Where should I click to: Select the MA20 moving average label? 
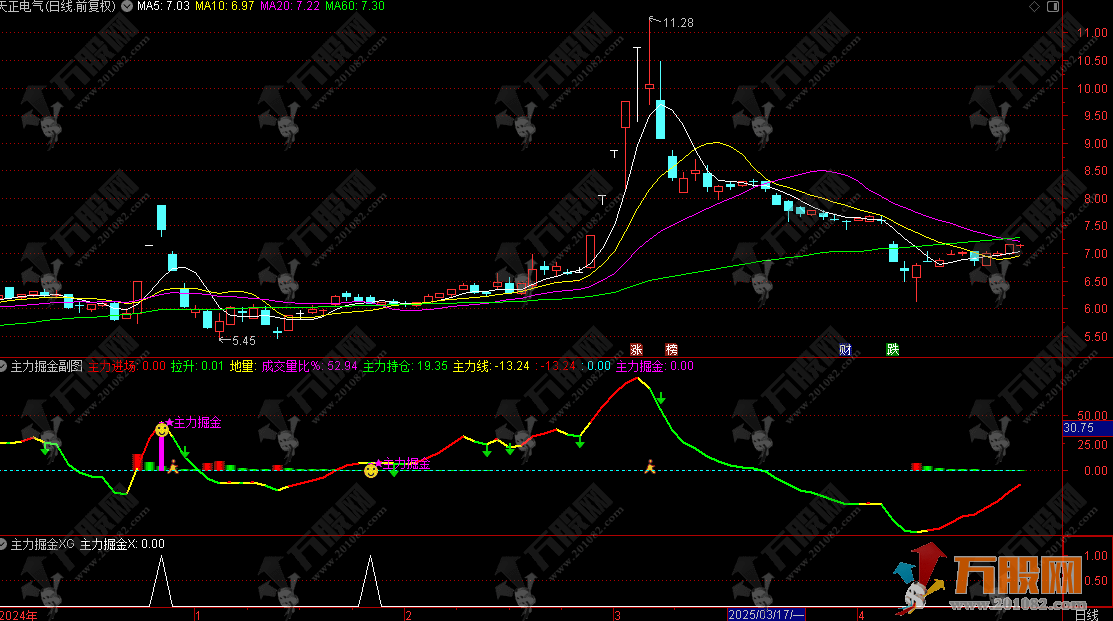[290, 6]
